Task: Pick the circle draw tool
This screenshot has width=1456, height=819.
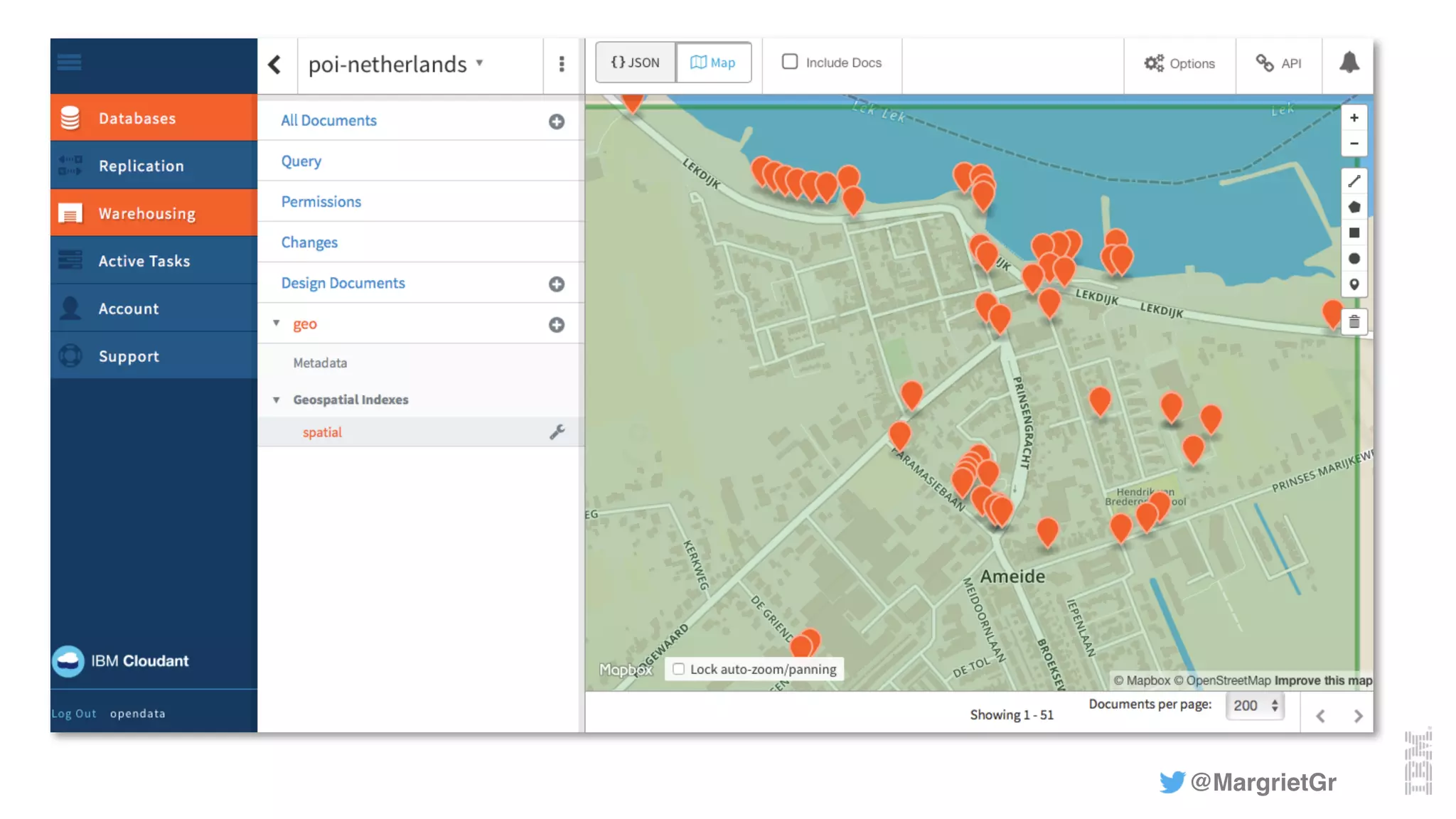Action: 1354,259
